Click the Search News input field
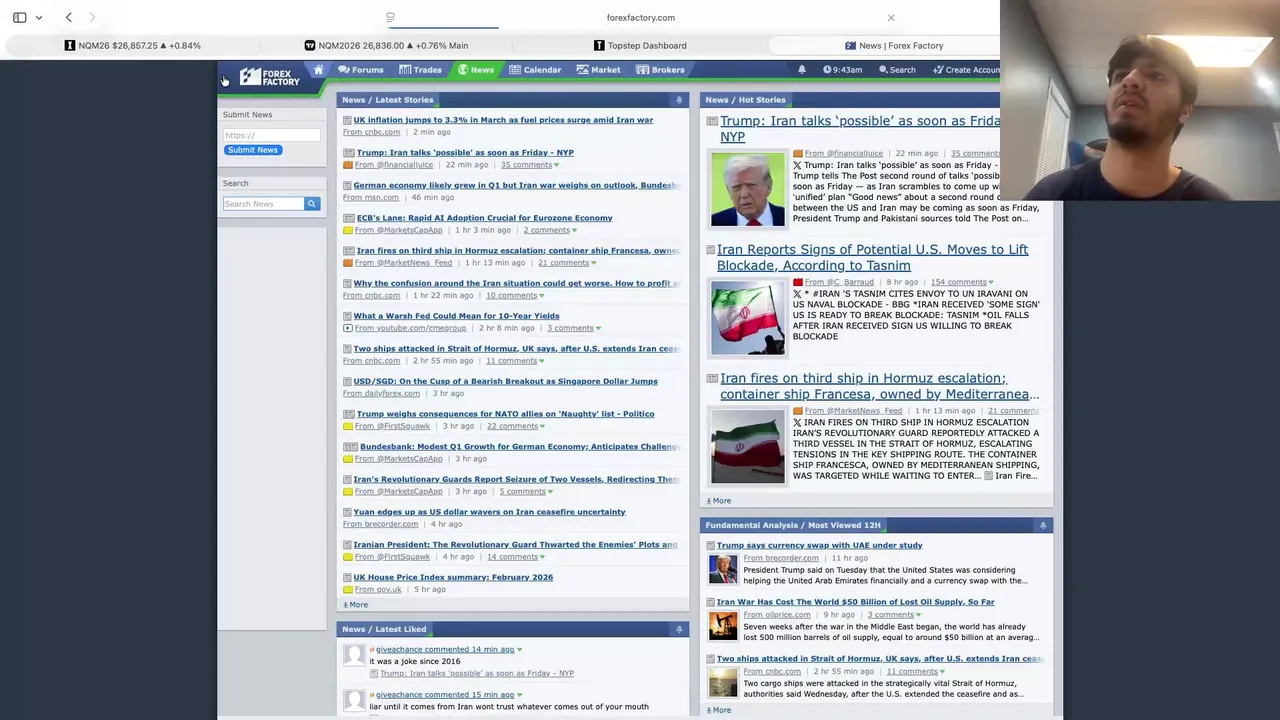The width and height of the screenshot is (1280, 720). point(263,204)
